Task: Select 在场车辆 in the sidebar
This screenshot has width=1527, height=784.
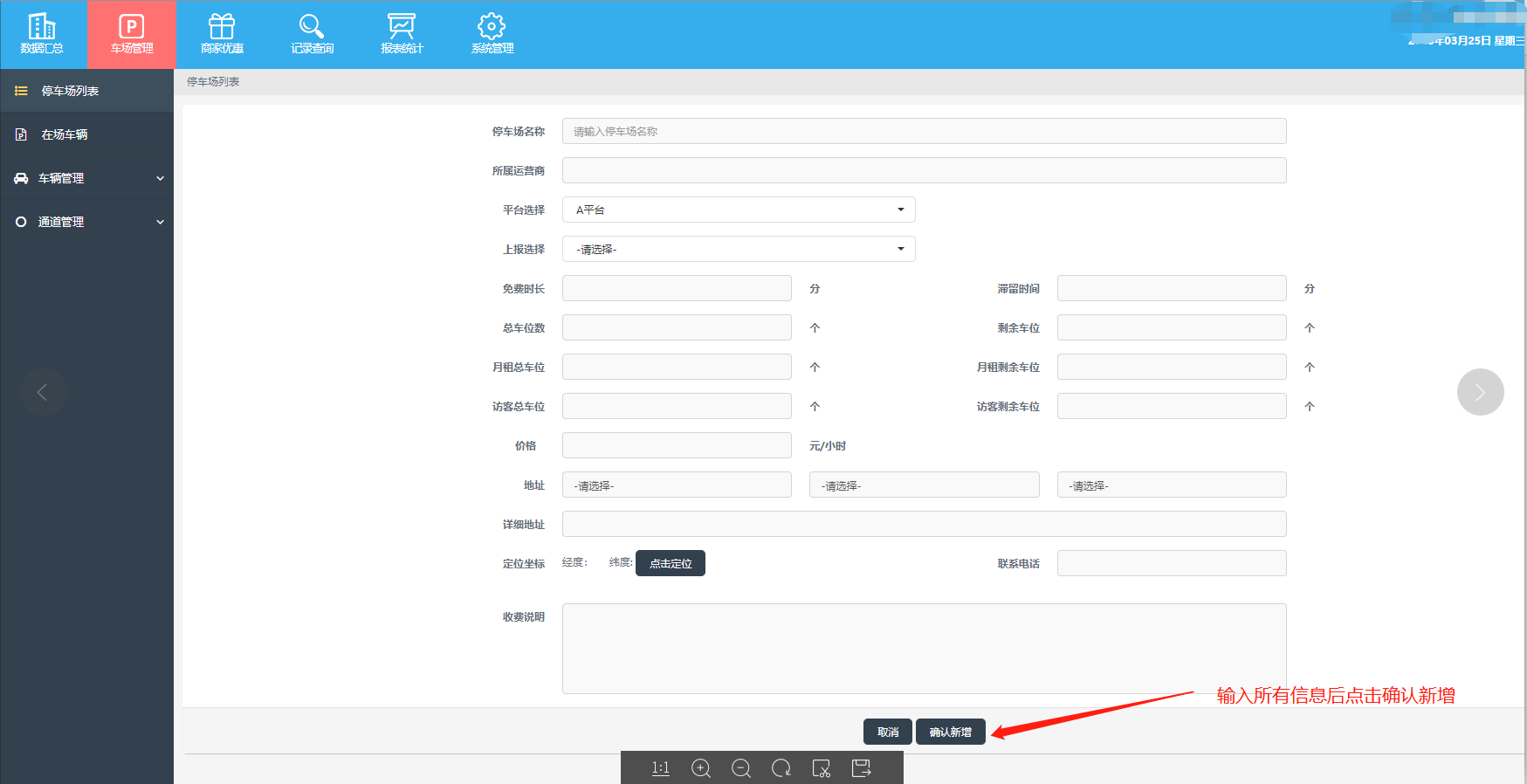Action: tap(65, 134)
